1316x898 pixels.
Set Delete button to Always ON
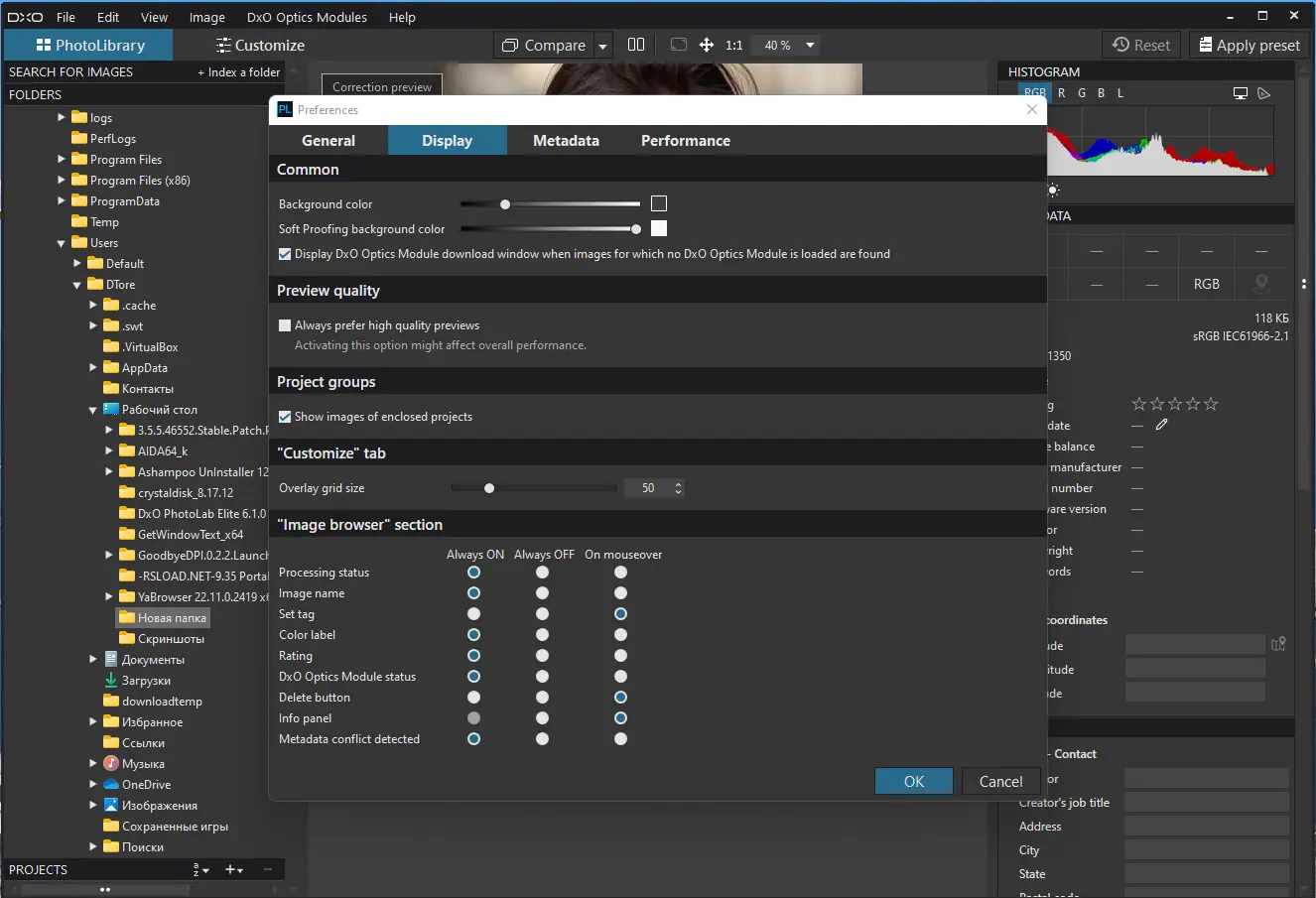coord(473,698)
